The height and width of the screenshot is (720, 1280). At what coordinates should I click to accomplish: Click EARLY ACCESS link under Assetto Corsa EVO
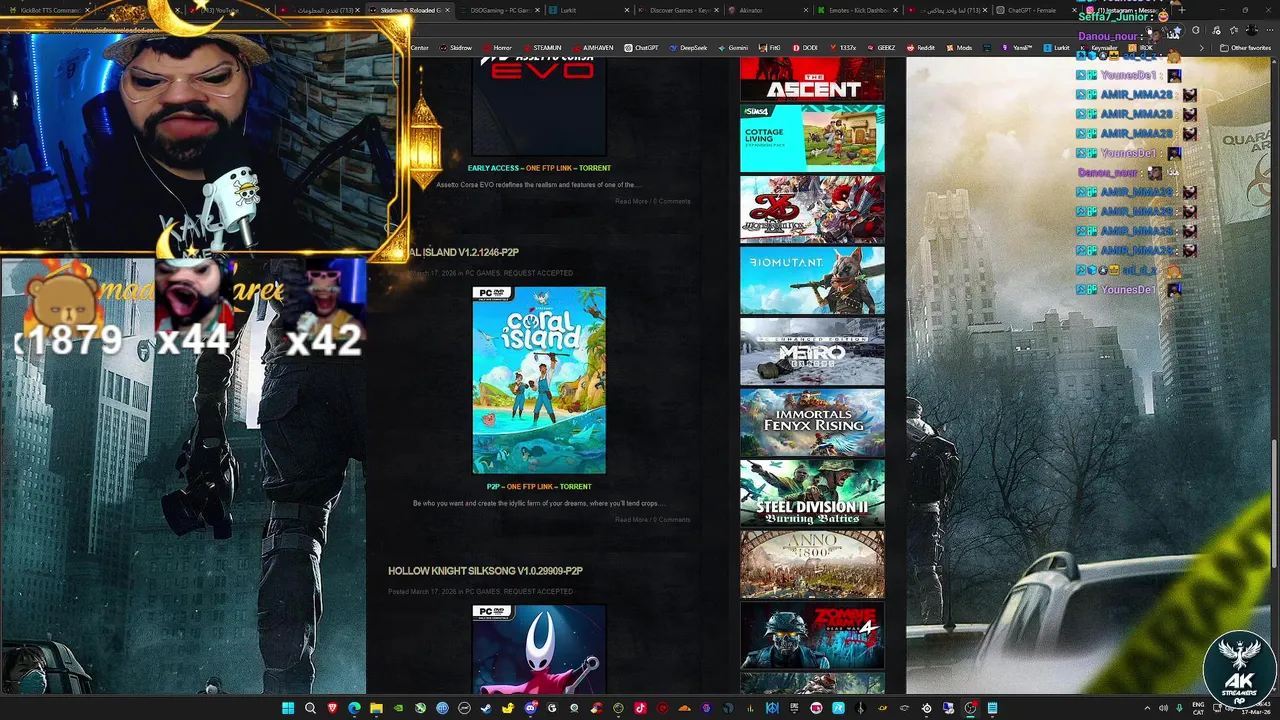click(493, 168)
